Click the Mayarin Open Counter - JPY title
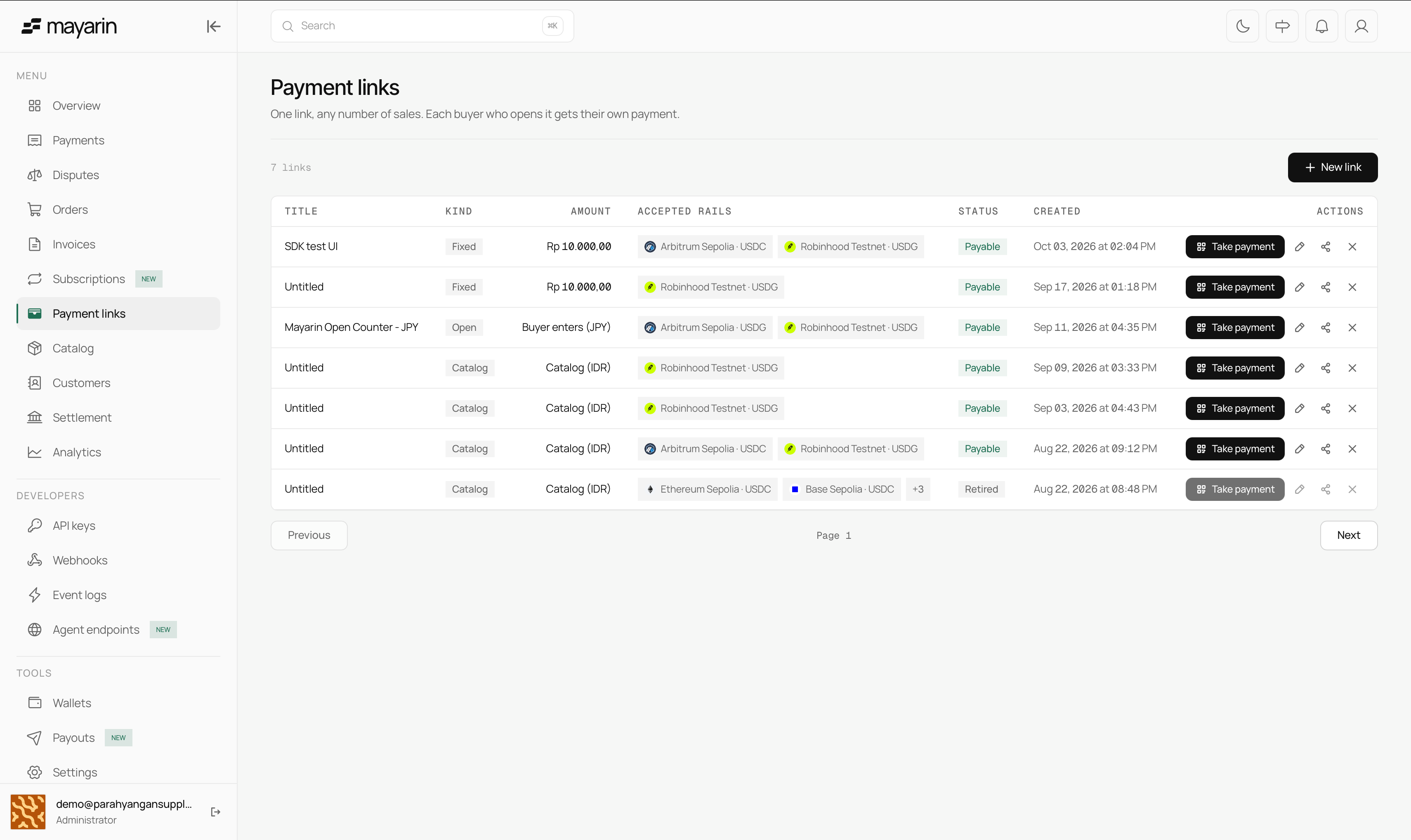Screen dimensions: 1411x840 [352, 328]
